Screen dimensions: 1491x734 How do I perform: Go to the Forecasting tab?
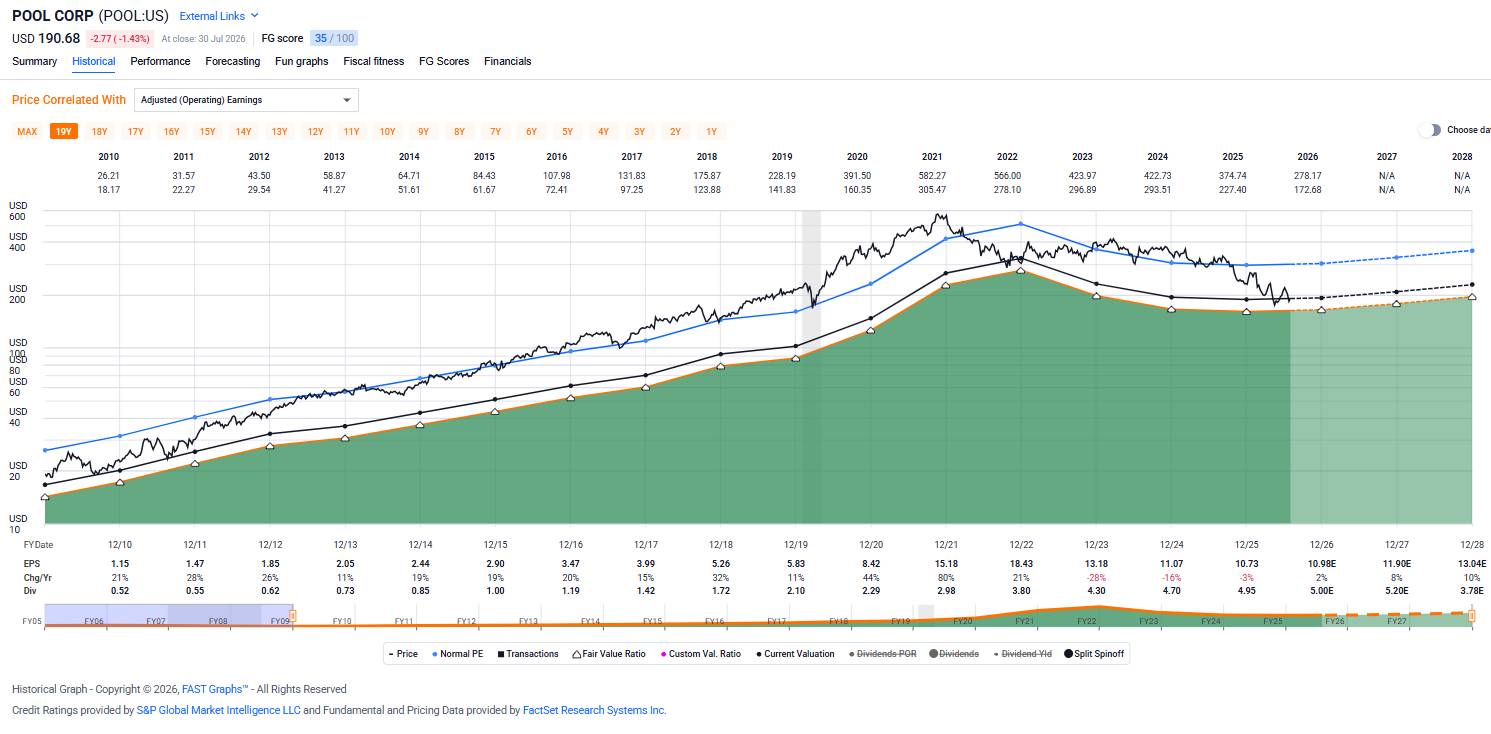(233, 61)
